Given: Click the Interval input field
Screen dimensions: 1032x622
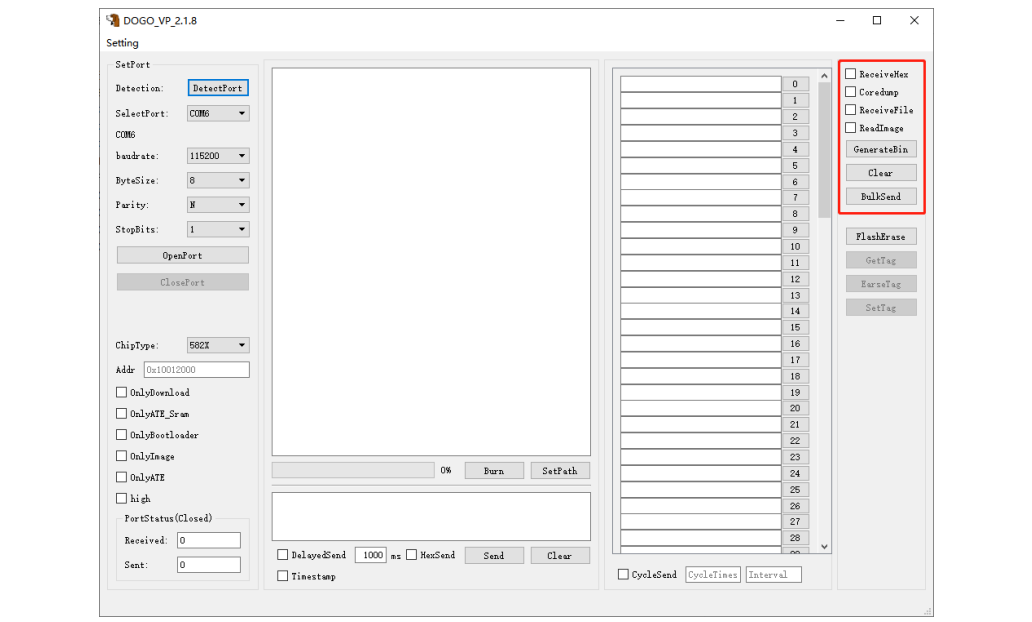Looking at the screenshot, I should point(773,575).
